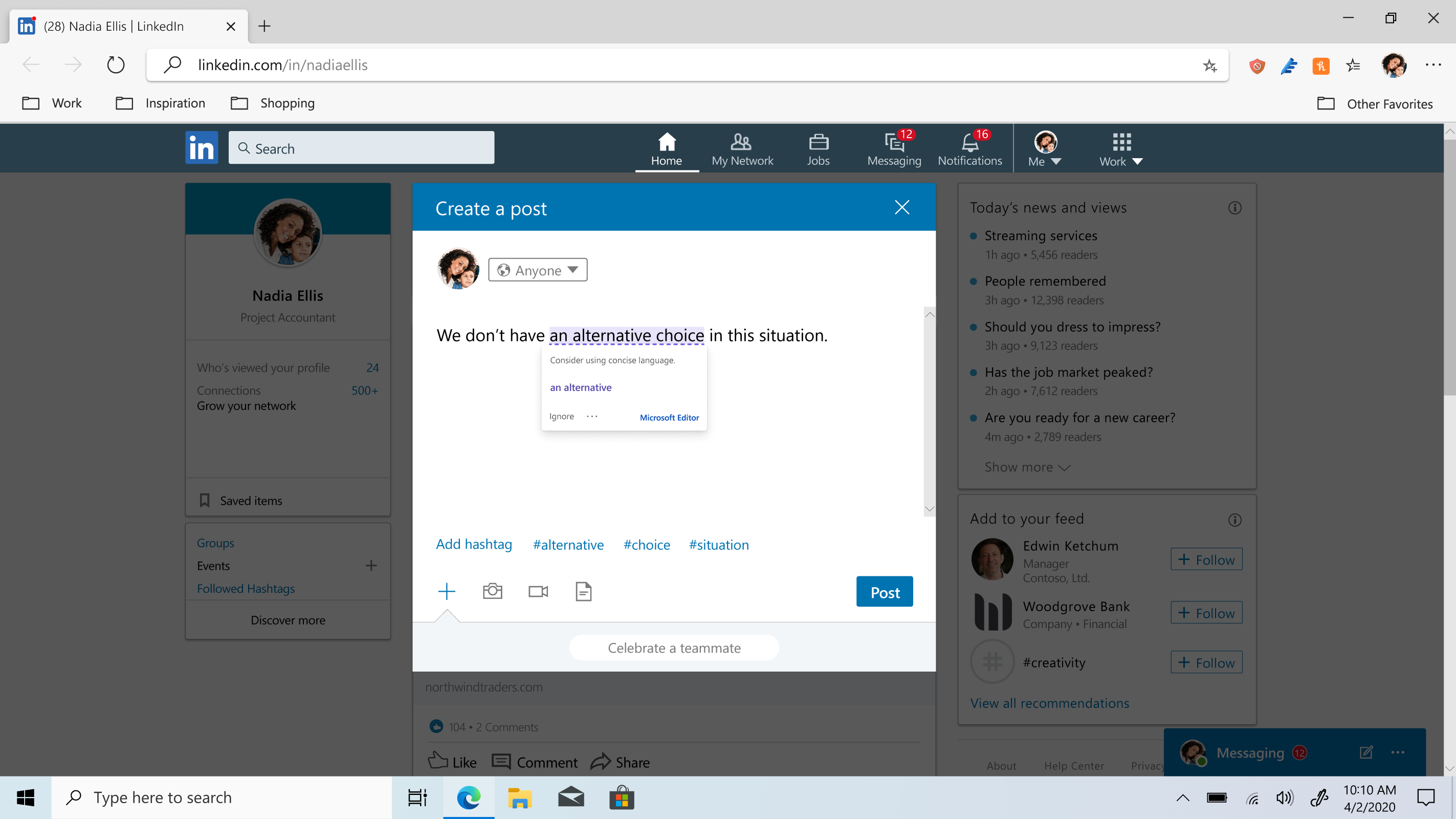Click the camera photo icon in post composer
The width and height of the screenshot is (1456, 819).
[x=492, y=591]
